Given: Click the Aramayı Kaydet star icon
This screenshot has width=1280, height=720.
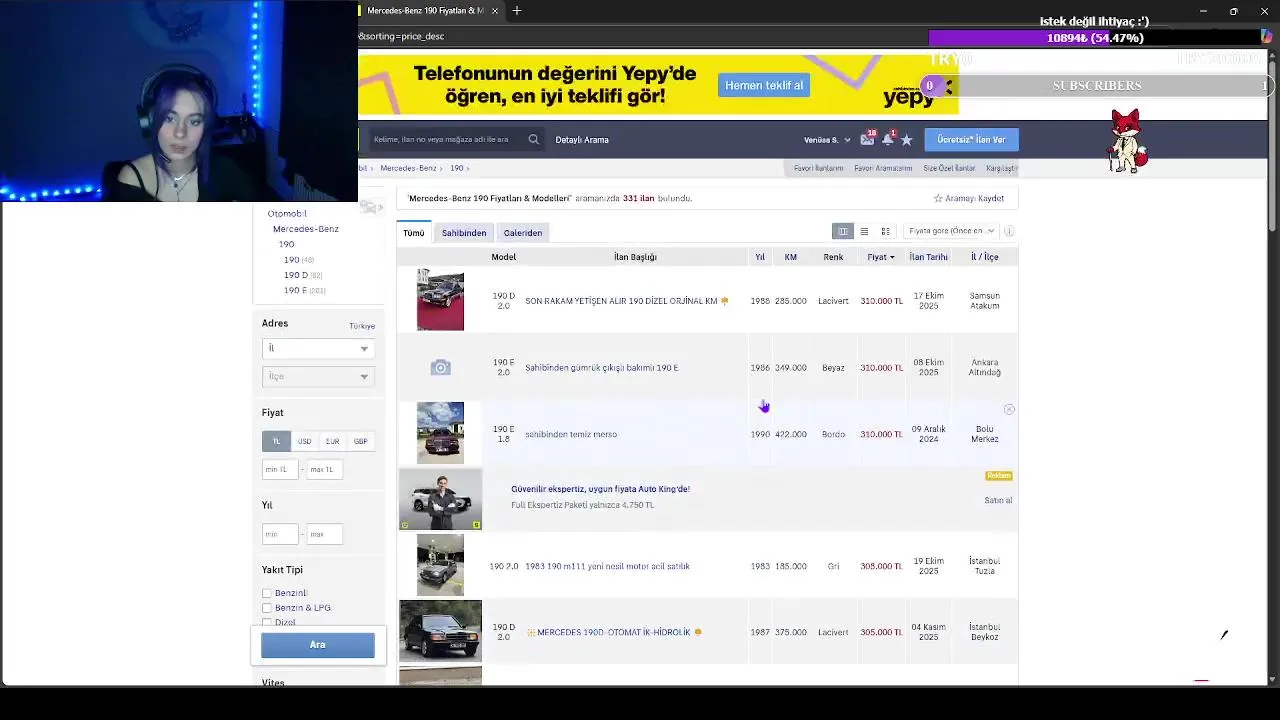Looking at the screenshot, I should 938,199.
